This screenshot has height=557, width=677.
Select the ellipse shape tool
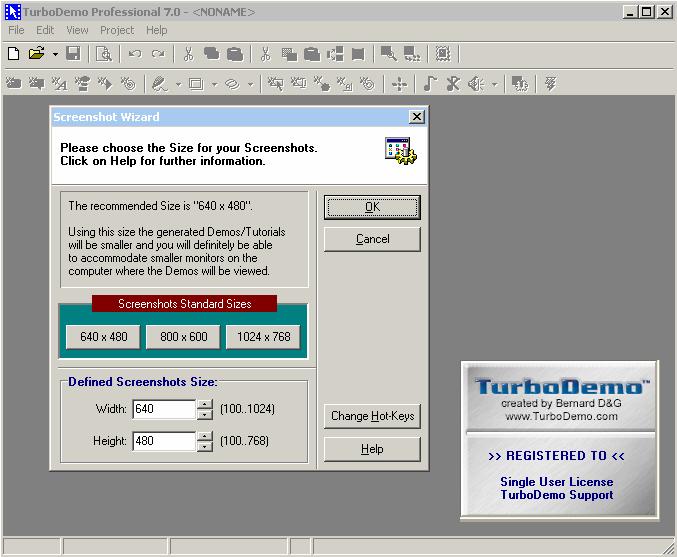click(x=232, y=84)
